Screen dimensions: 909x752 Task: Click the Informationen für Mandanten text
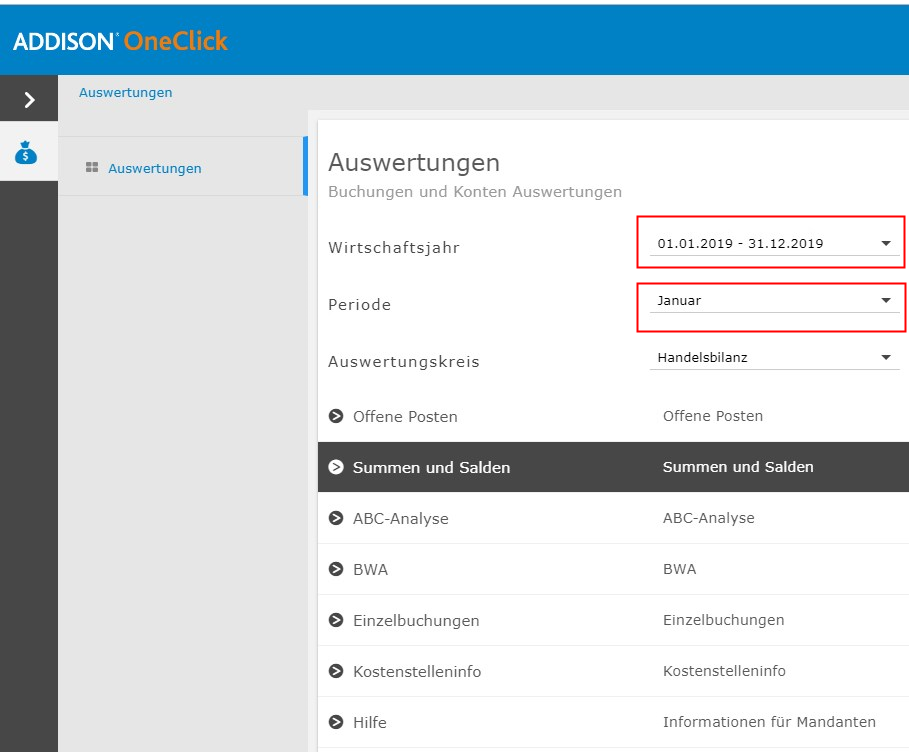pyautogui.click(x=769, y=722)
